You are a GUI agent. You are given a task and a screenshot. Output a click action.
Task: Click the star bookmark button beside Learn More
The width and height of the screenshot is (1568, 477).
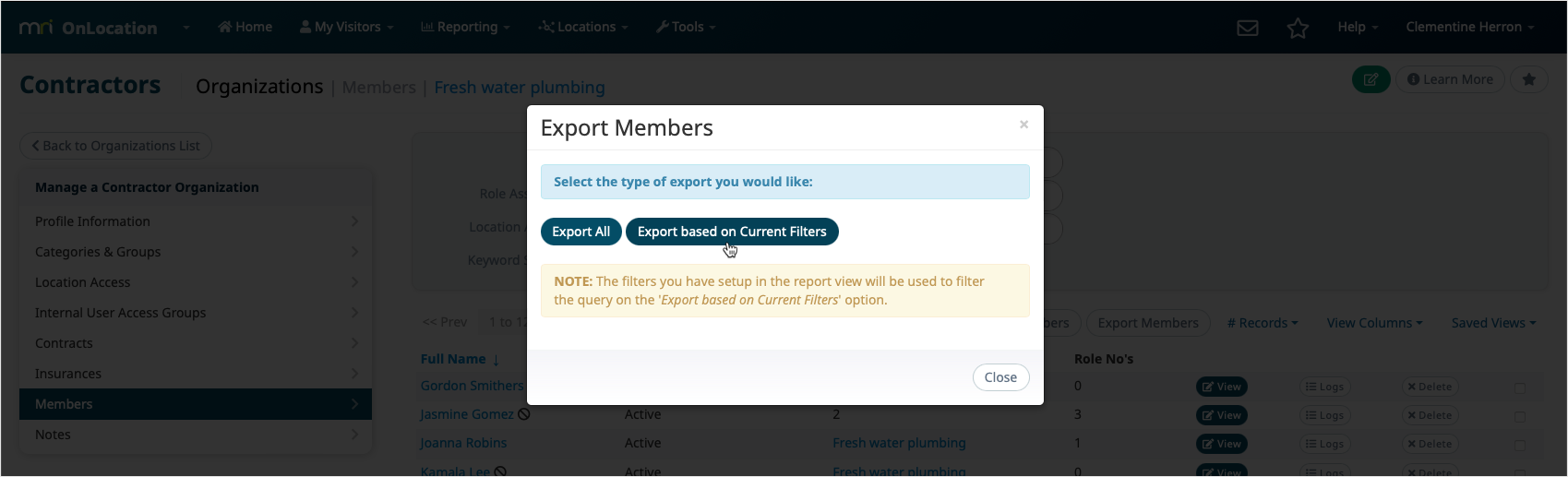[x=1529, y=79]
